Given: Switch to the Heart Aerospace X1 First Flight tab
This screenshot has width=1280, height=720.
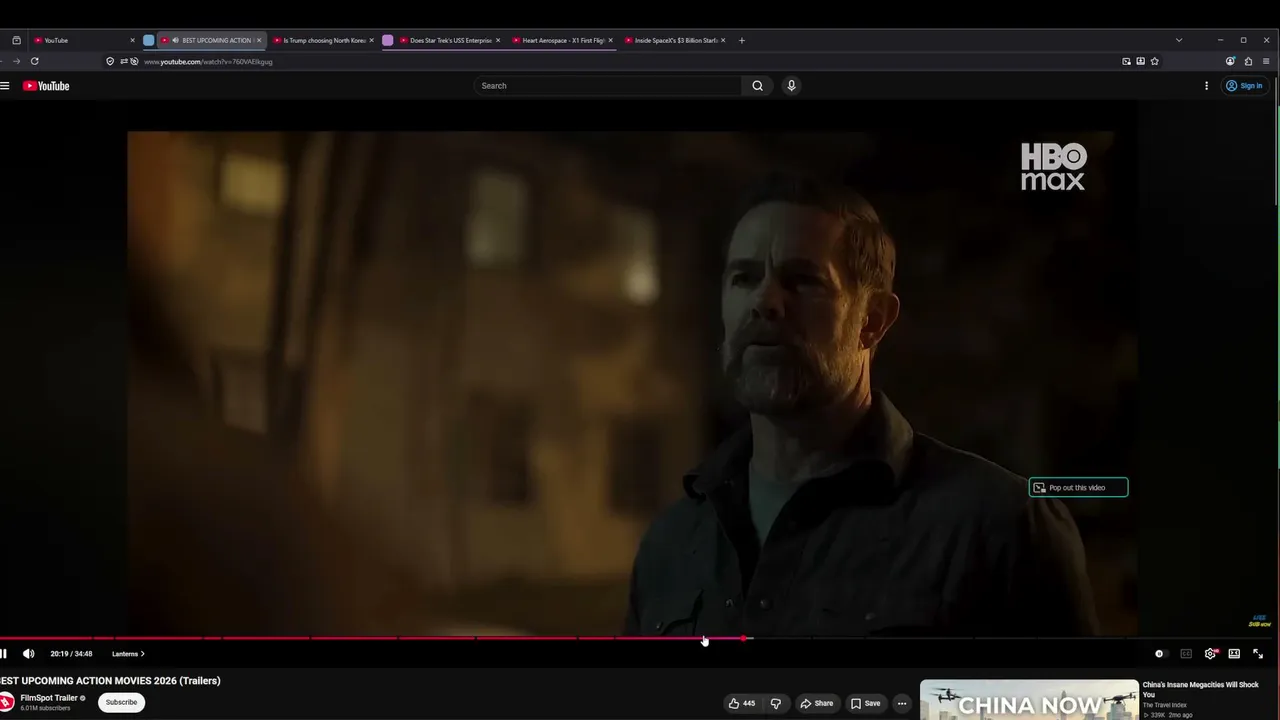Looking at the screenshot, I should pos(562,40).
